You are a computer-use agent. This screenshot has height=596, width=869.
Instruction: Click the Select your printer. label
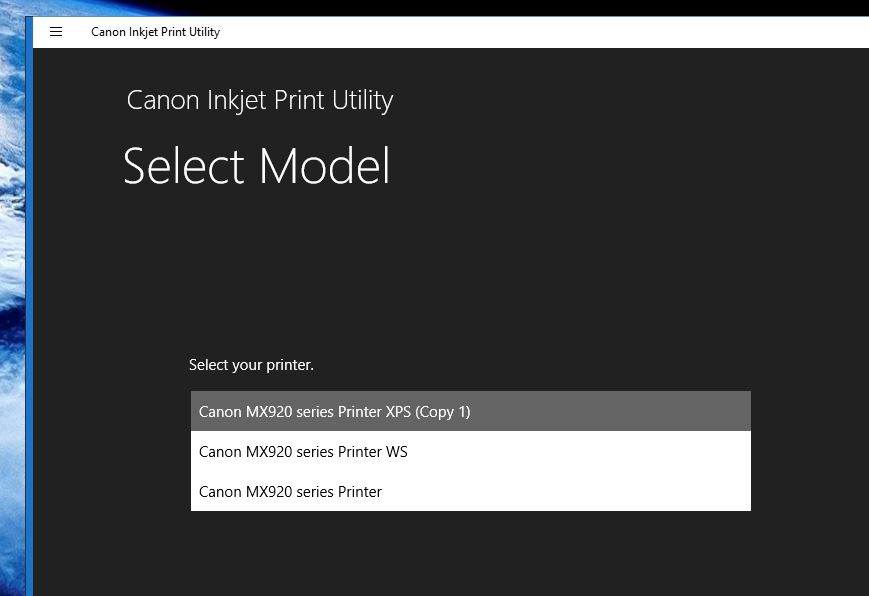tap(251, 365)
